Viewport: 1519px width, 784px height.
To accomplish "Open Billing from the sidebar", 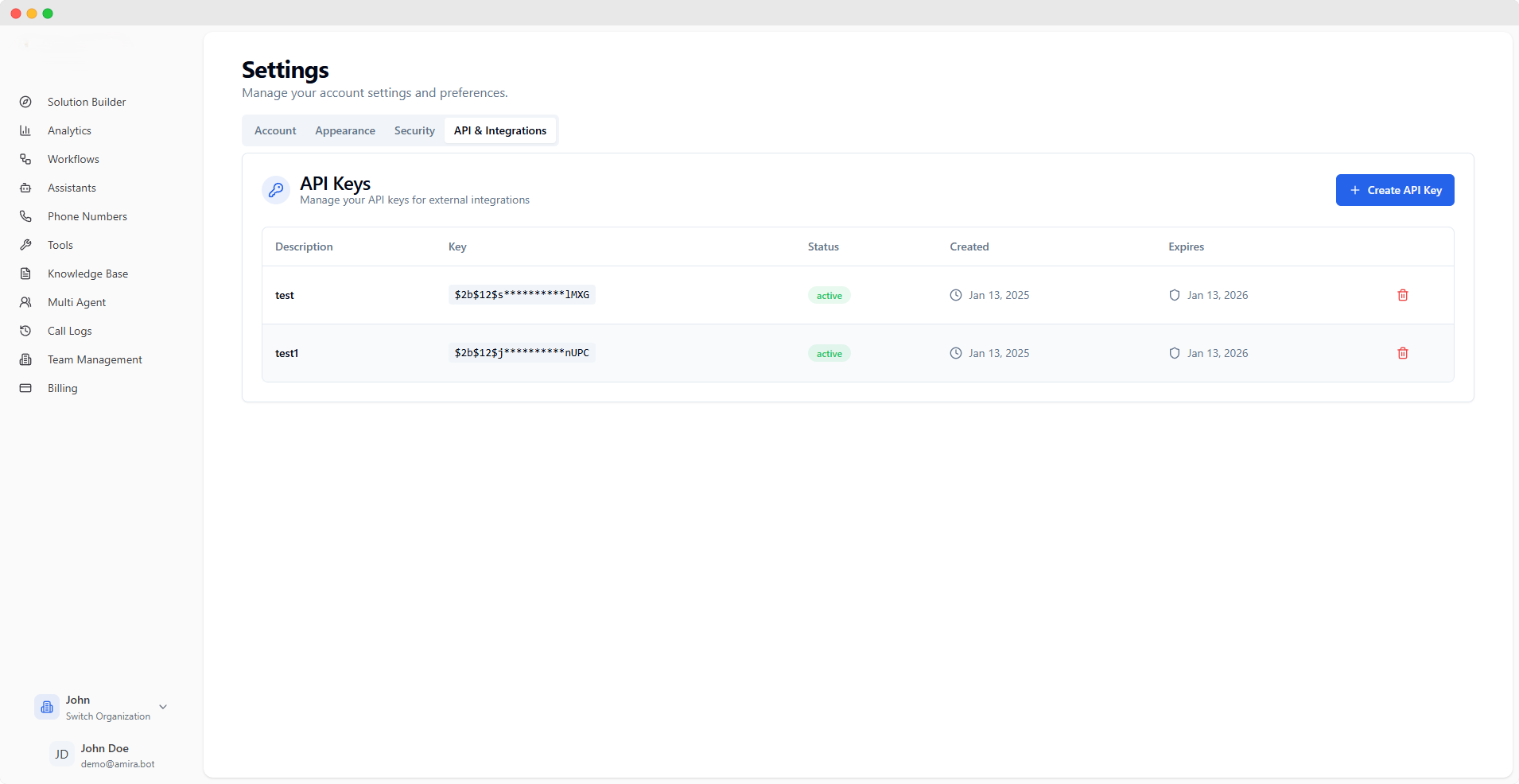I will 26,388.
